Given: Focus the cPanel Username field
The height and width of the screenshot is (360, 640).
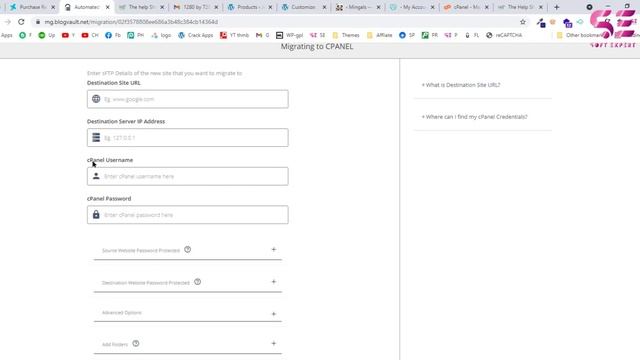Looking at the screenshot, I should 188,176.
